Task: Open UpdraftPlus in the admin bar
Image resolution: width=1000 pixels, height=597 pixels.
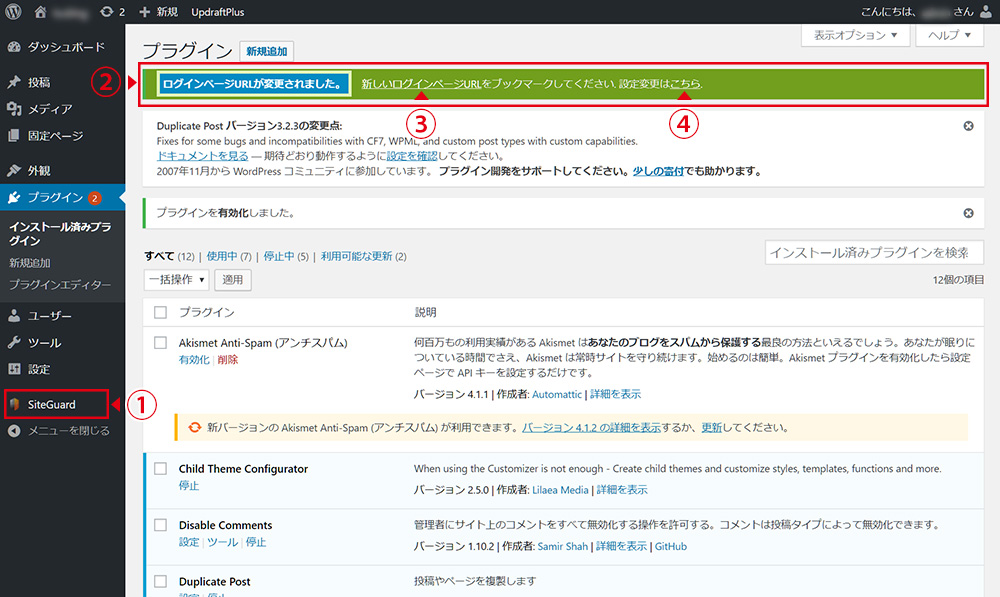Action: pyautogui.click(x=217, y=11)
